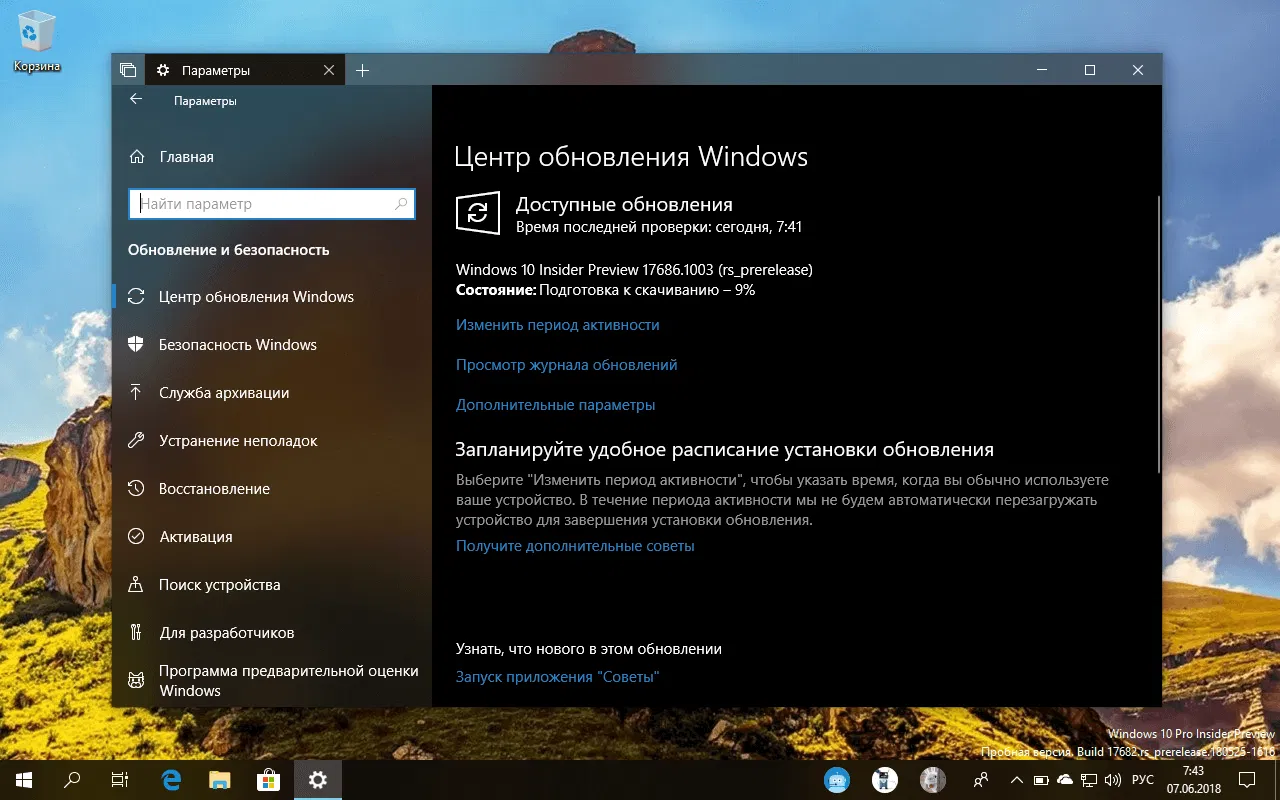This screenshot has height=800, width=1280.
Task: Click into the Найти параметр search field
Action: click(x=271, y=203)
